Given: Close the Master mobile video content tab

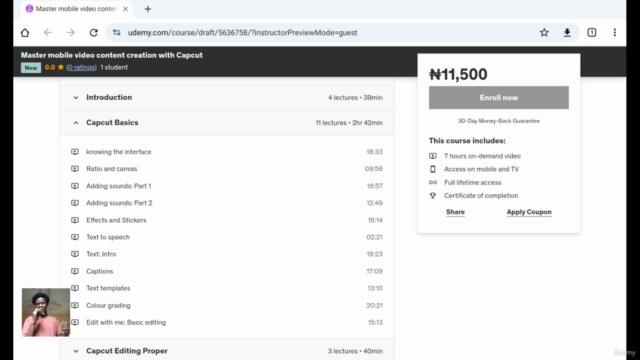Looking at the screenshot, I should [125, 9].
